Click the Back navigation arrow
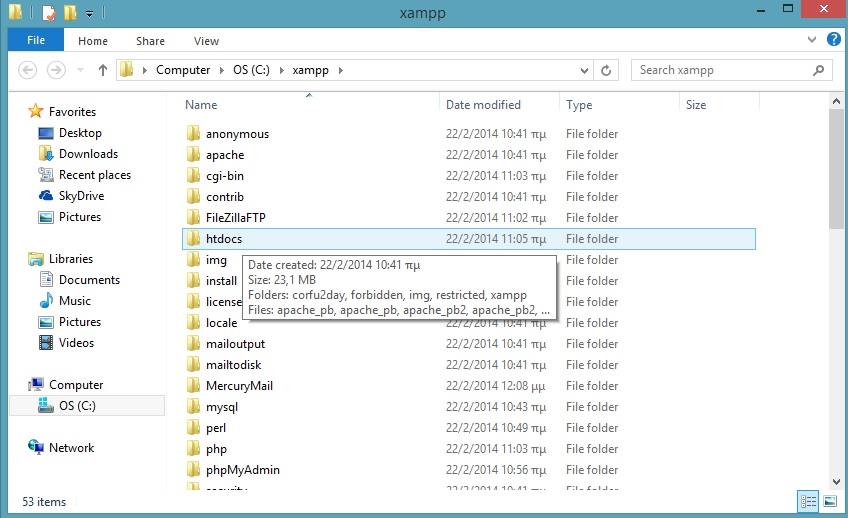The image size is (848, 518). [x=28, y=70]
